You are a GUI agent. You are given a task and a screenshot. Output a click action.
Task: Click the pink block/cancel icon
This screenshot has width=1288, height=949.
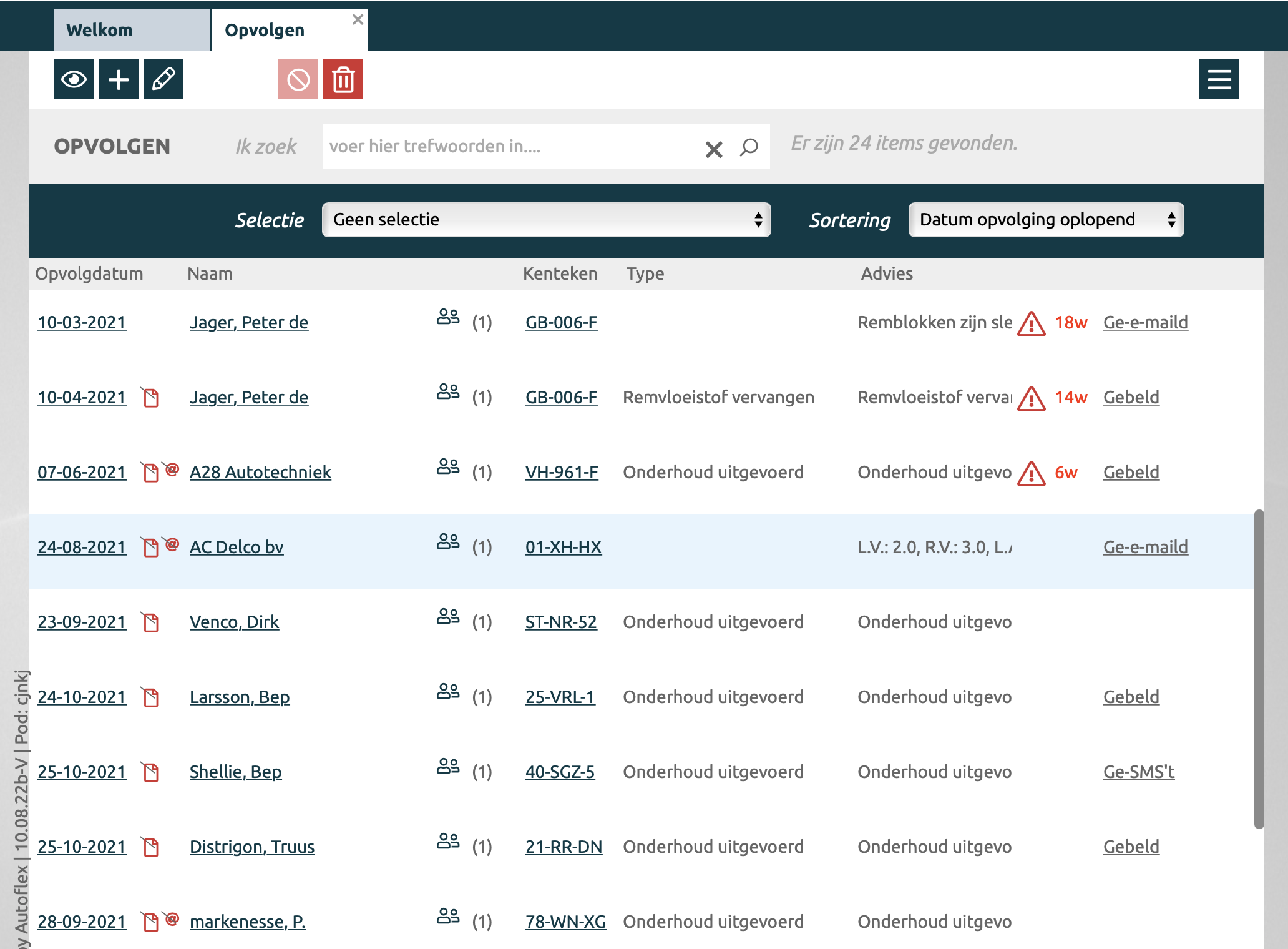(x=298, y=79)
